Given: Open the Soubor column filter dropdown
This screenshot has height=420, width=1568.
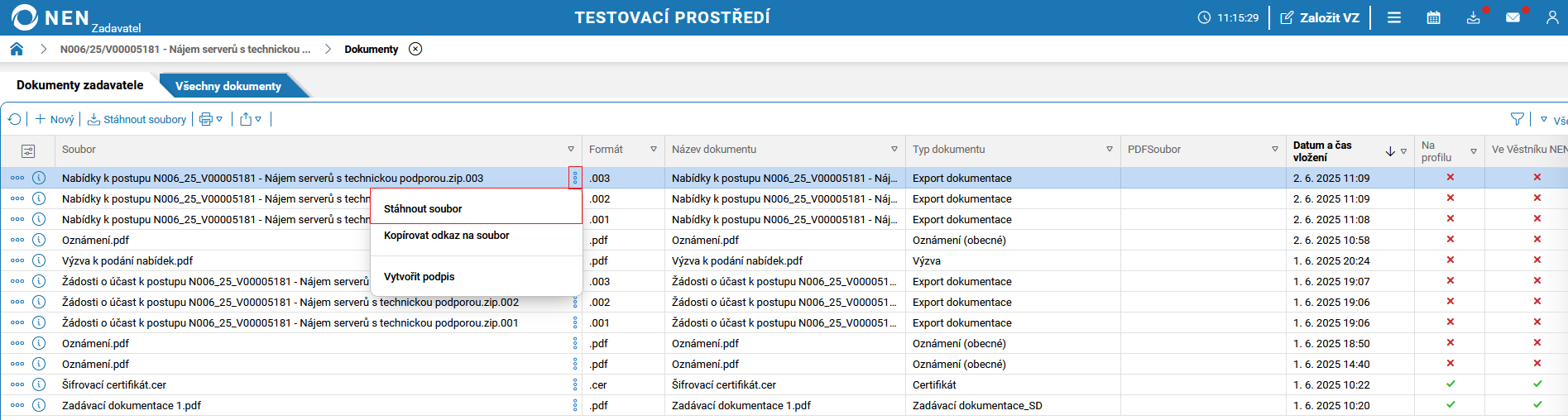Looking at the screenshot, I should point(571,150).
